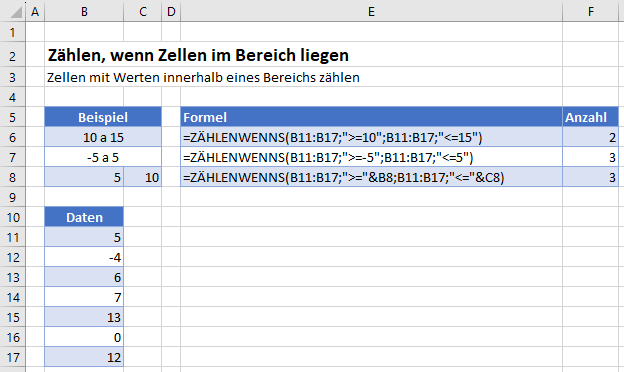Select formula referencing &B8 and &C8
This screenshot has width=624, height=372.
(371, 177)
